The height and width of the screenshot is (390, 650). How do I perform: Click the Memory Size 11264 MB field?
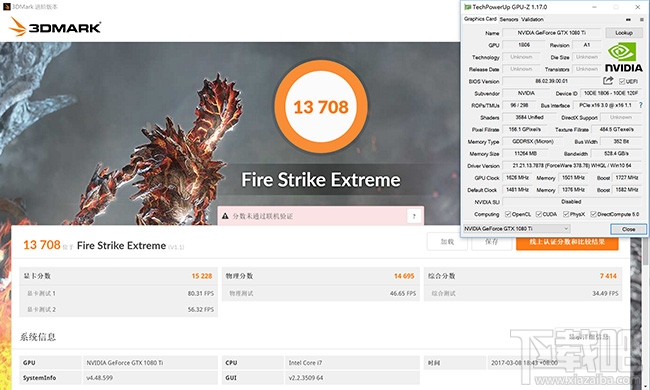[x=525, y=154]
